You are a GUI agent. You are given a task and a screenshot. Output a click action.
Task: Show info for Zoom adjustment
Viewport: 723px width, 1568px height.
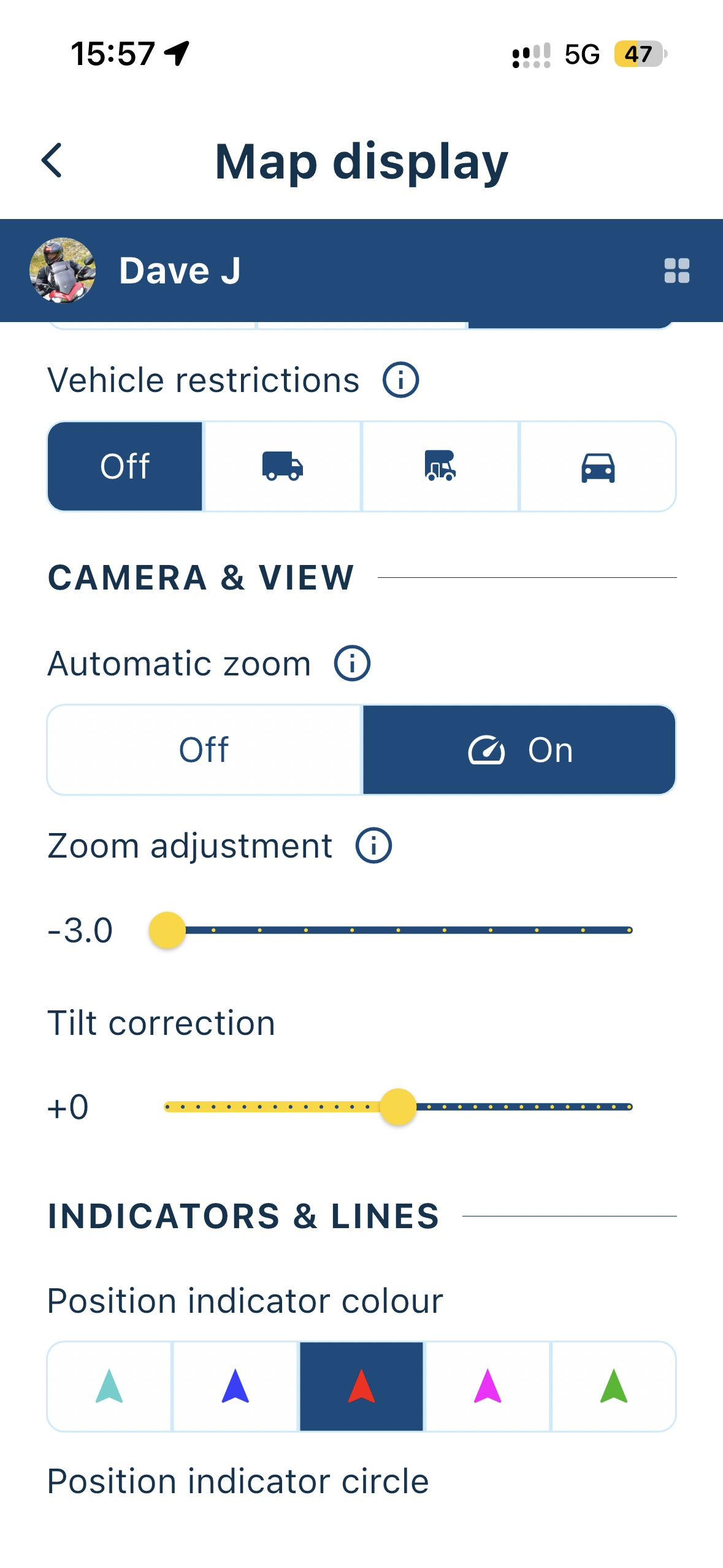373,845
